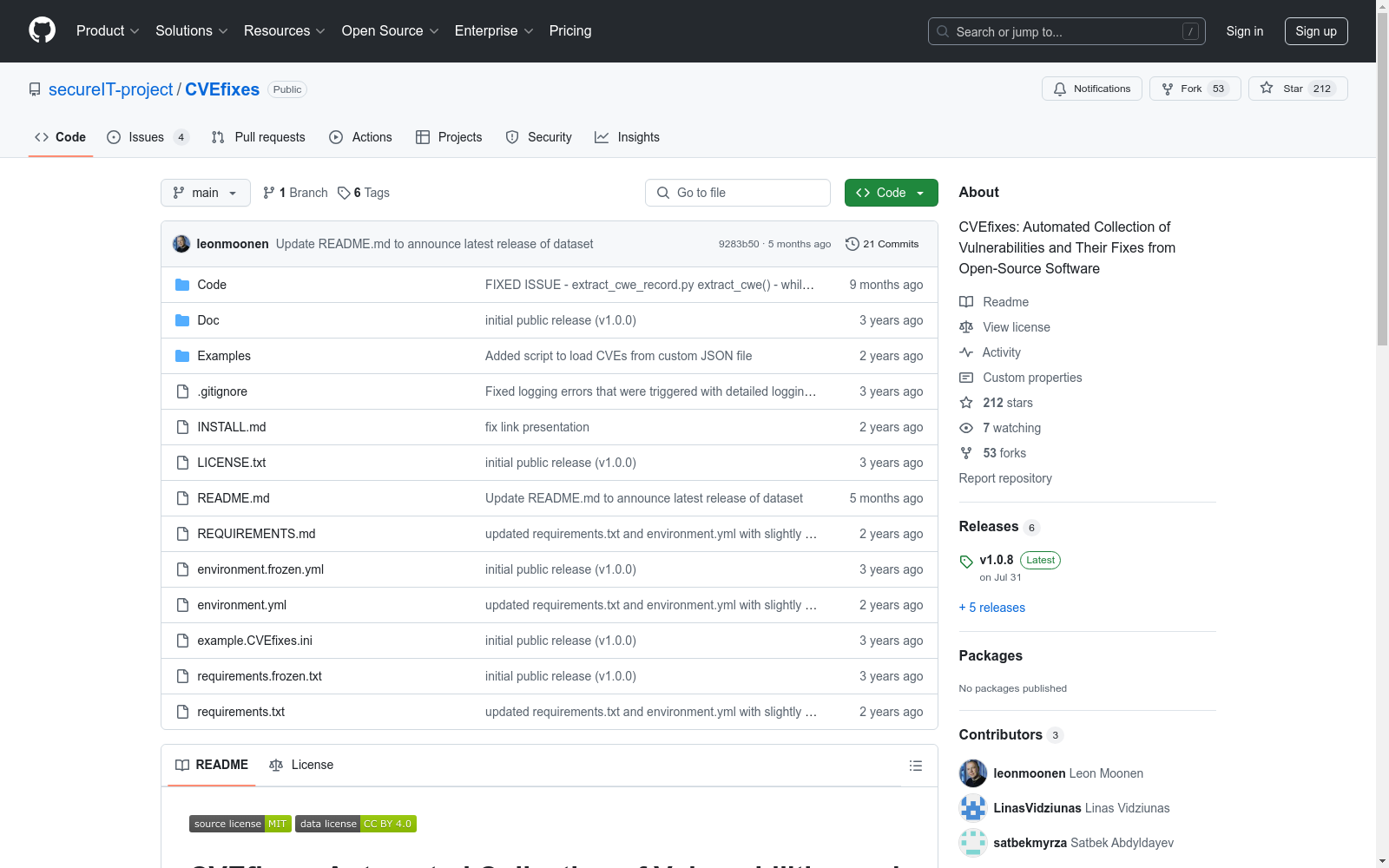Click the Go to file search box
1389x868 pixels.
coord(738,193)
